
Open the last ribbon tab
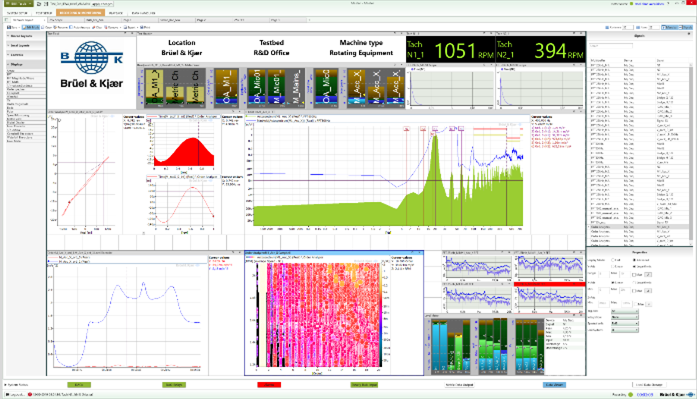coord(144,13)
